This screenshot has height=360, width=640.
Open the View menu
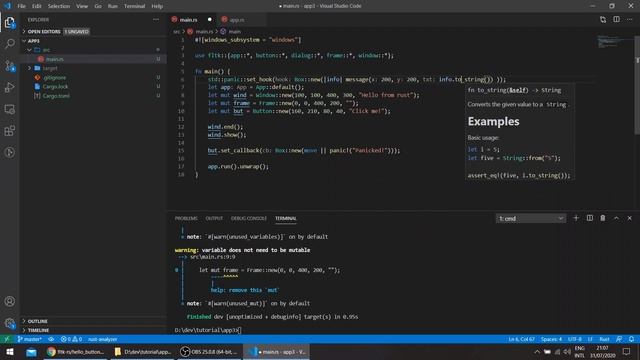pos(82,6)
